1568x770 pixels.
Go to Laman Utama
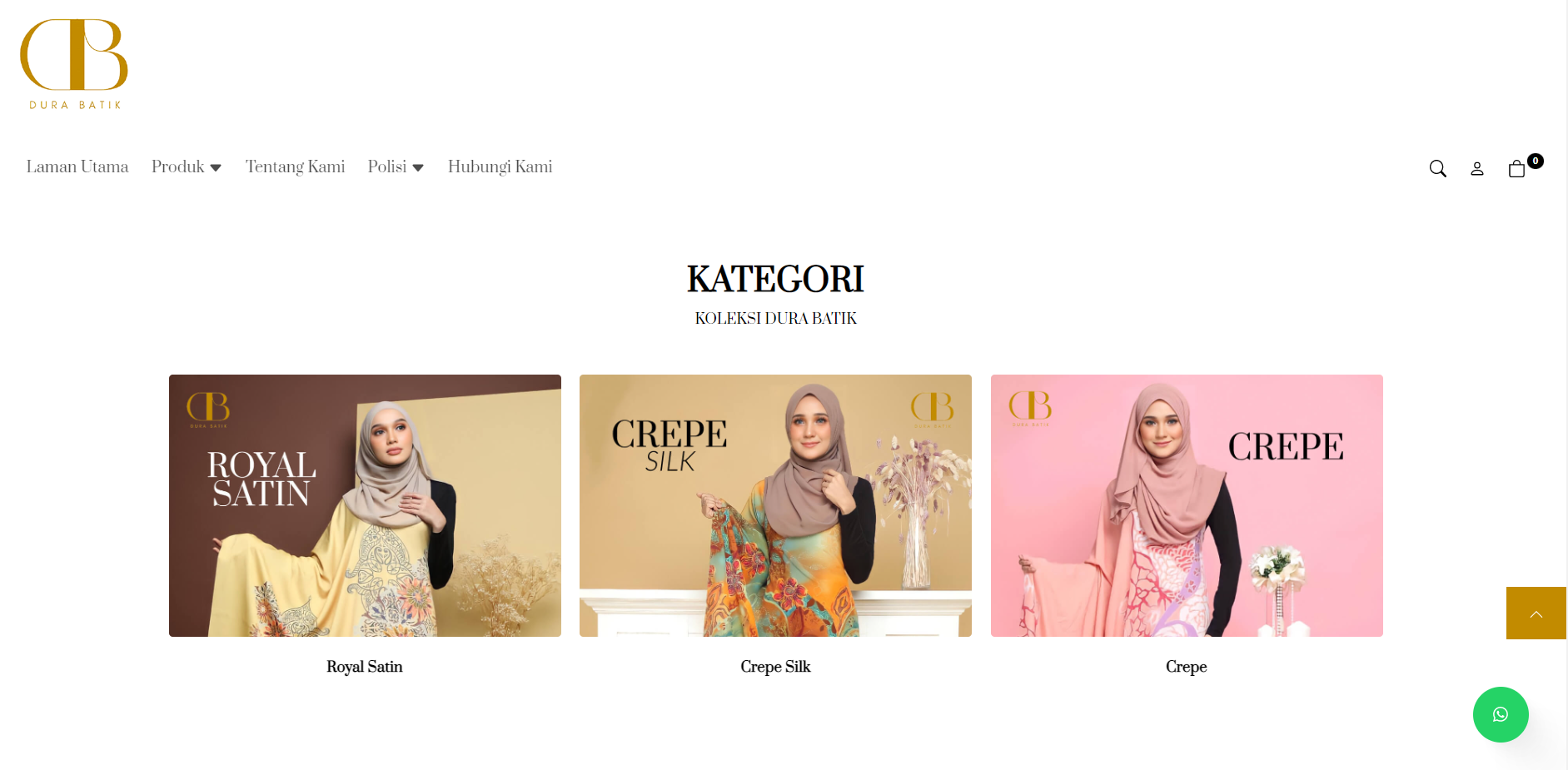[x=77, y=166]
